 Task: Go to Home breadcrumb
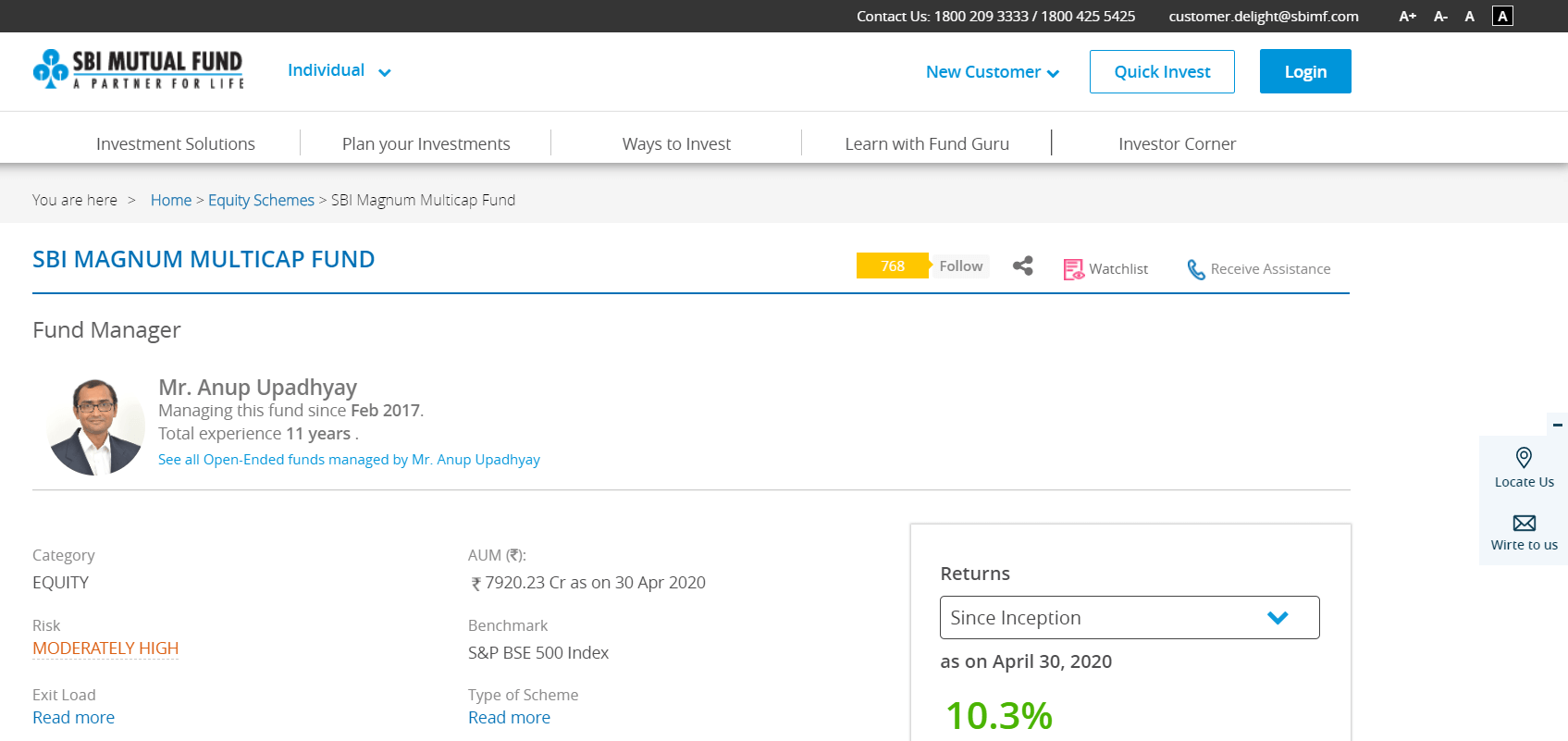click(171, 200)
